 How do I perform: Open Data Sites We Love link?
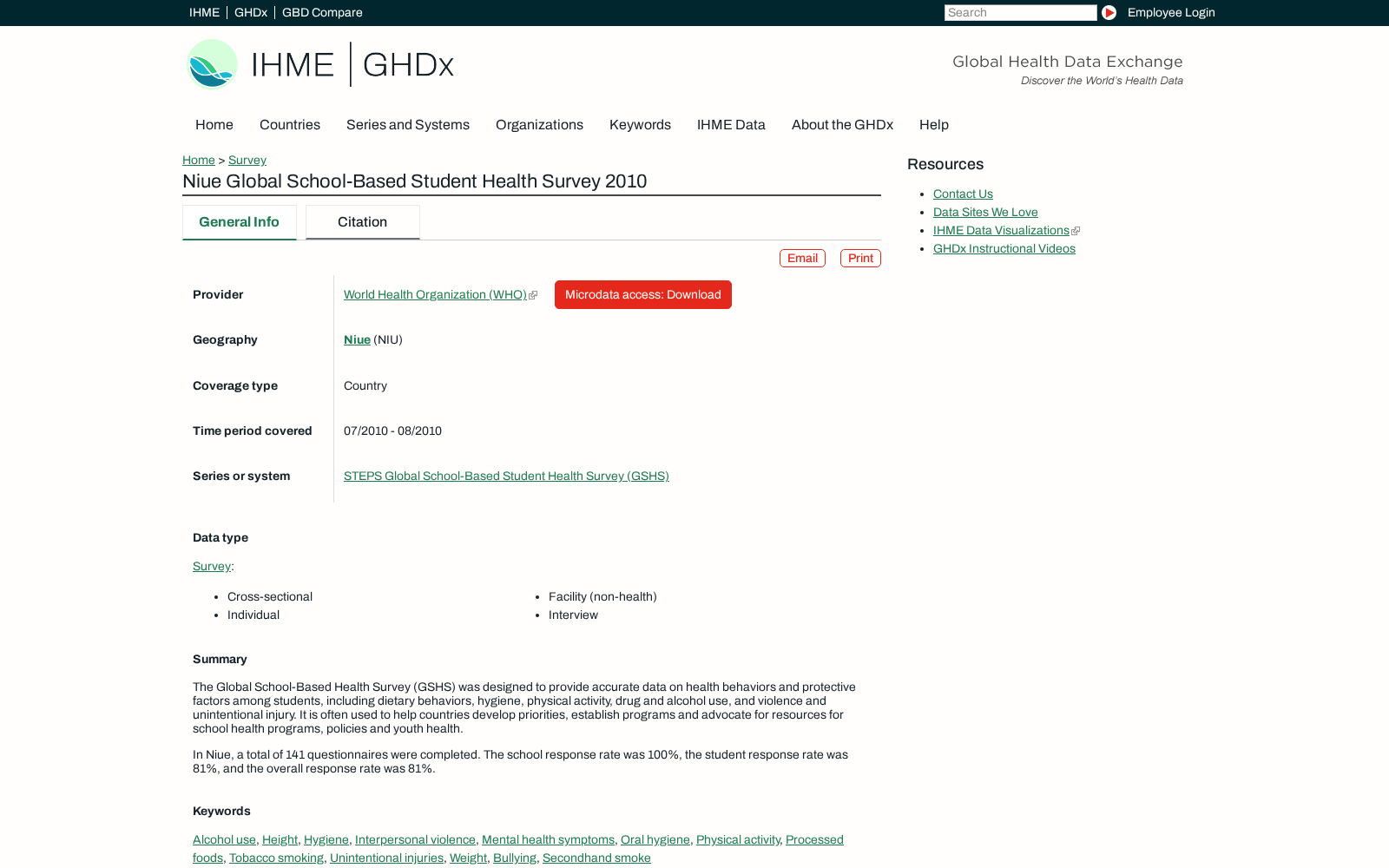[x=985, y=213]
